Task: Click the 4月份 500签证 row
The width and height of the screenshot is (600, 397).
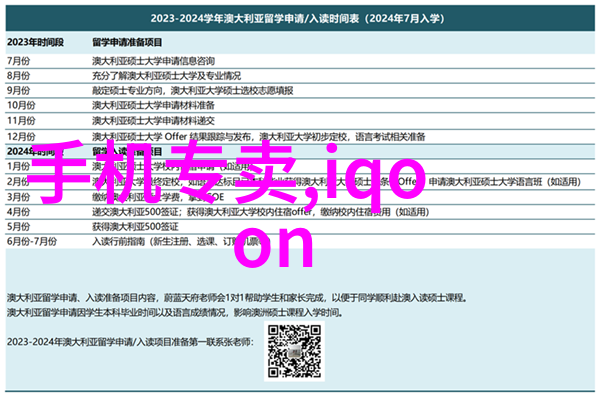Action: (300, 212)
